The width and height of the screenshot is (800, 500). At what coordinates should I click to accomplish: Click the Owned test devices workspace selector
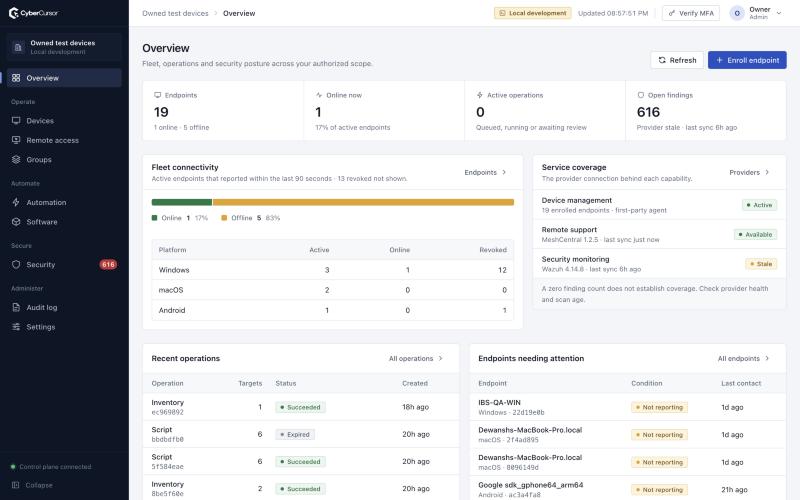pyautogui.click(x=64, y=47)
